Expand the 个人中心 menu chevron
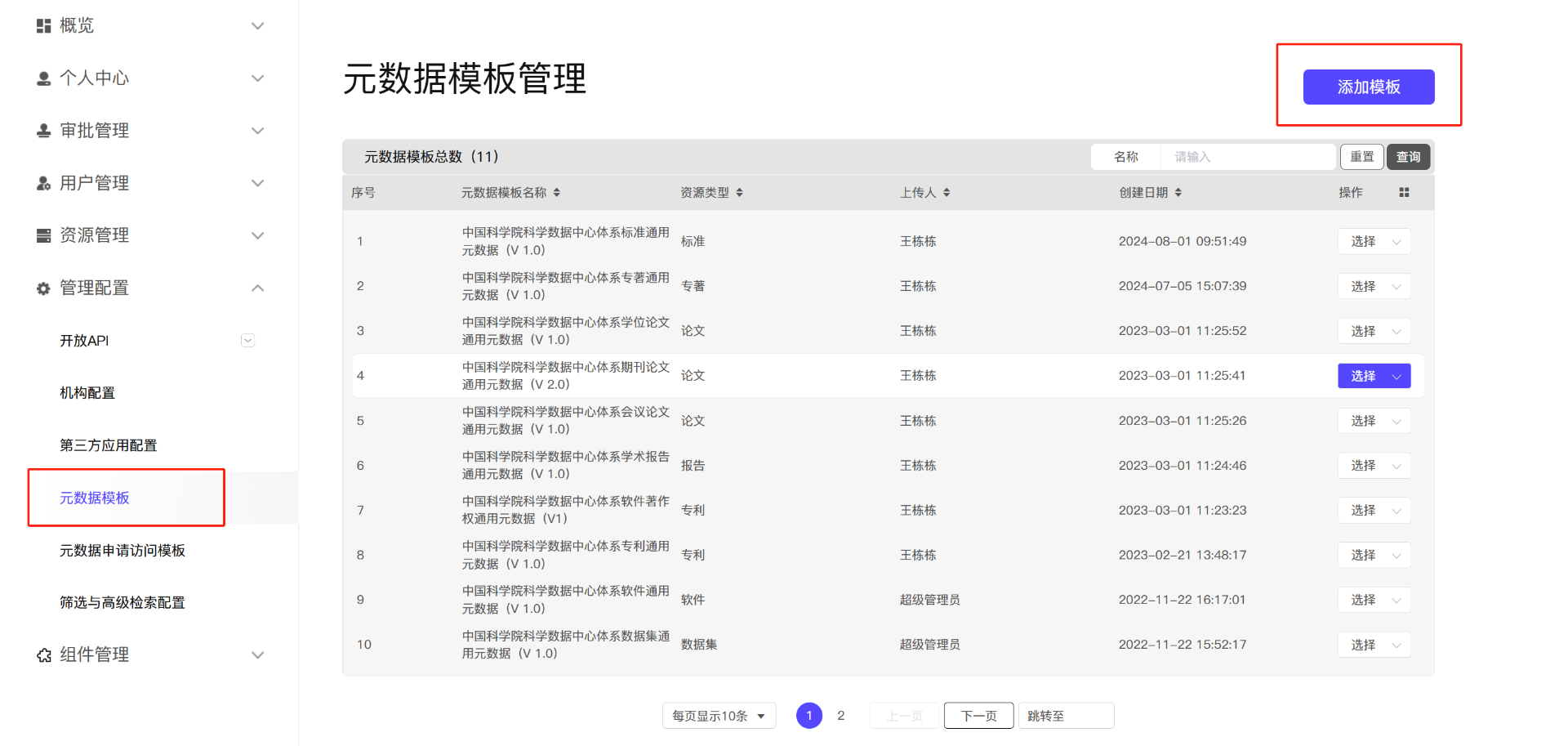Viewport: 1568px width, 746px height. (258, 78)
